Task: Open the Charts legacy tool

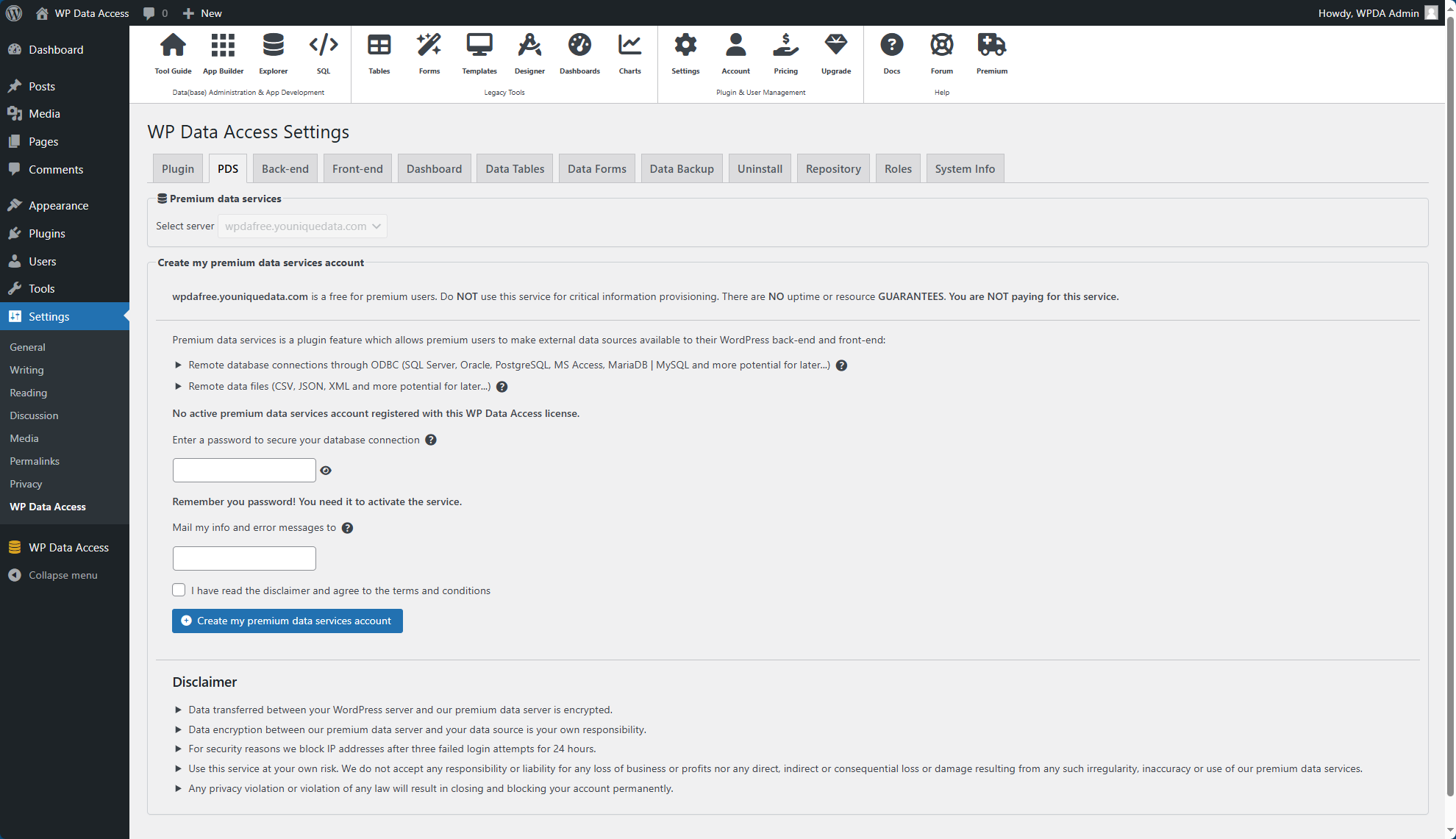Action: pyautogui.click(x=629, y=51)
